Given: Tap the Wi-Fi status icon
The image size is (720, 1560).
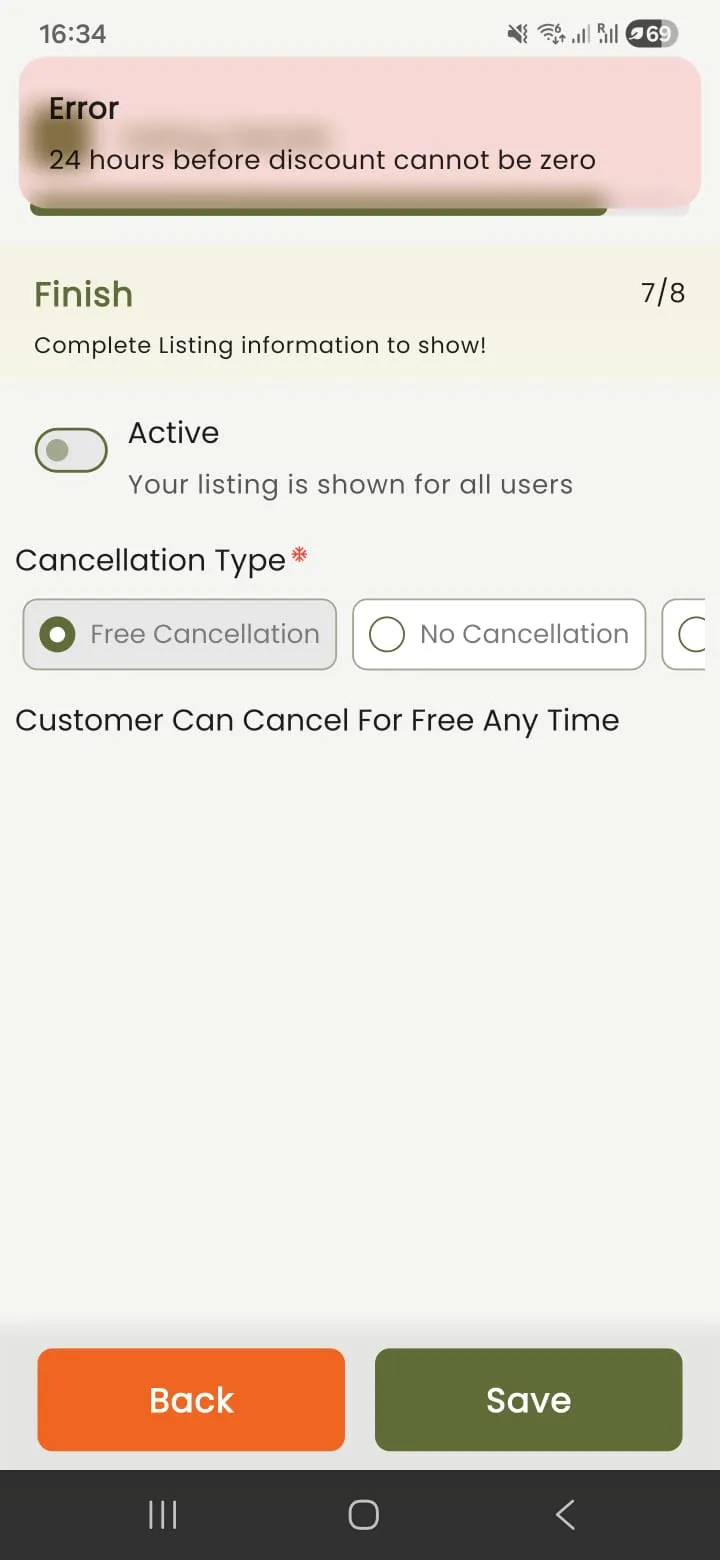Looking at the screenshot, I should [x=551, y=35].
